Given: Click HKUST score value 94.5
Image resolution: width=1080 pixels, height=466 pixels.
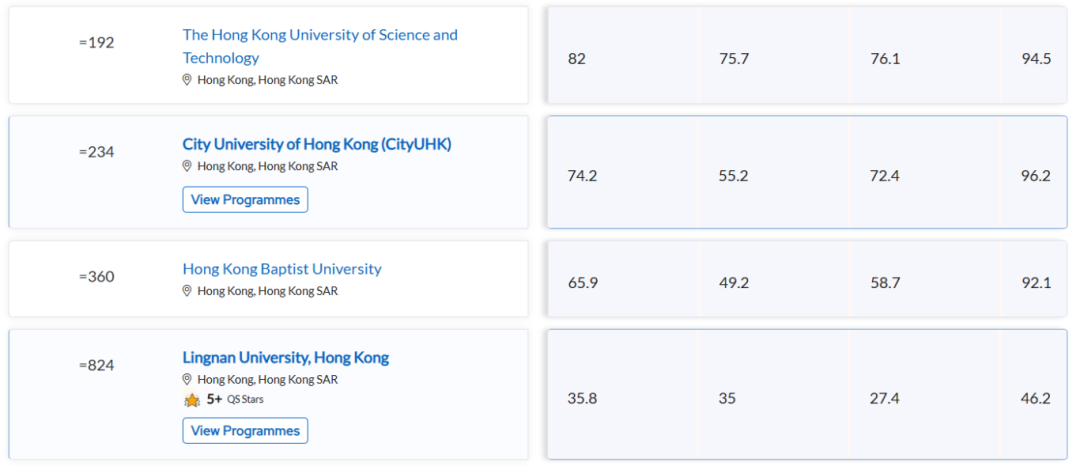Looking at the screenshot, I should coord(1036,59).
